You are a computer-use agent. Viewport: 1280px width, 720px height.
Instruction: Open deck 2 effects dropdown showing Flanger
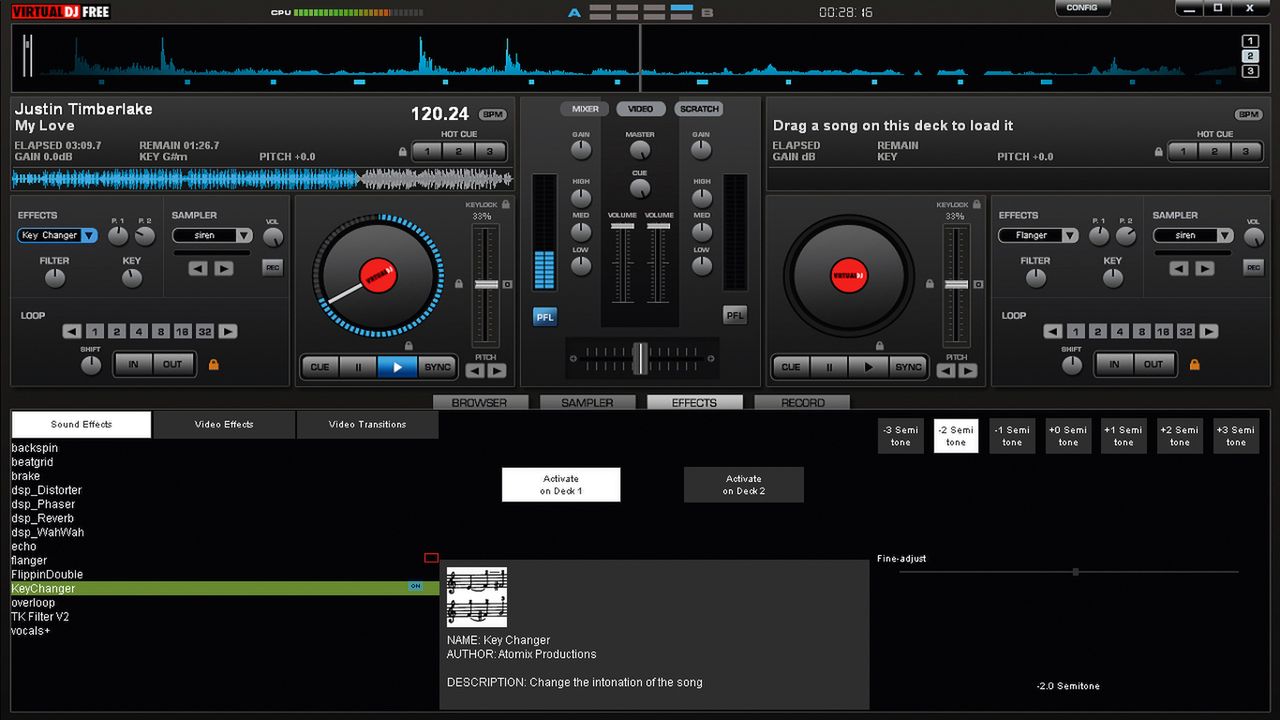point(1038,236)
